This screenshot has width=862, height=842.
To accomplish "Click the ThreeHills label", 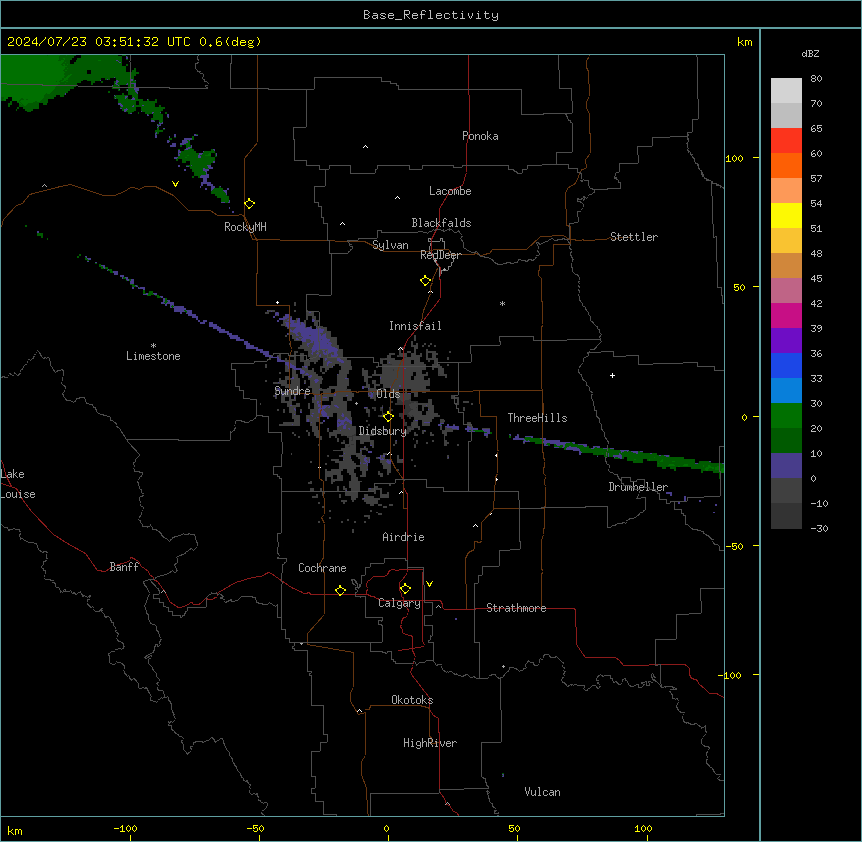I will pyautogui.click(x=538, y=418).
